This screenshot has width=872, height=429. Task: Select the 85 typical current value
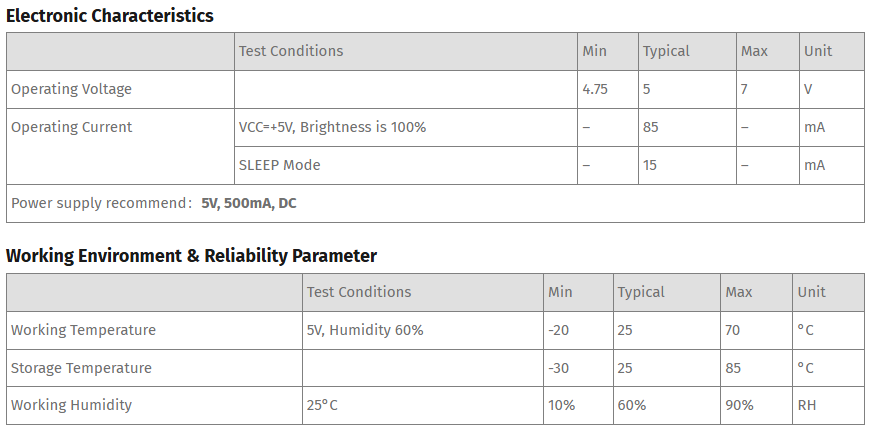651,127
